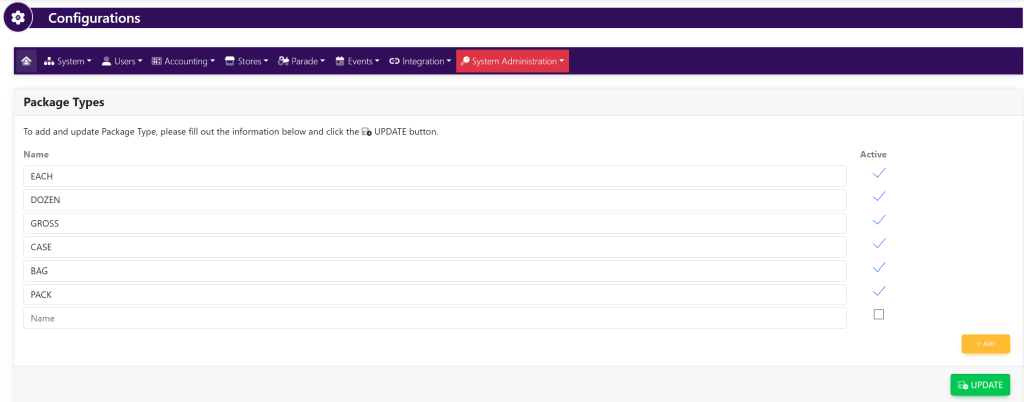Open the Stores menu

tap(247, 61)
